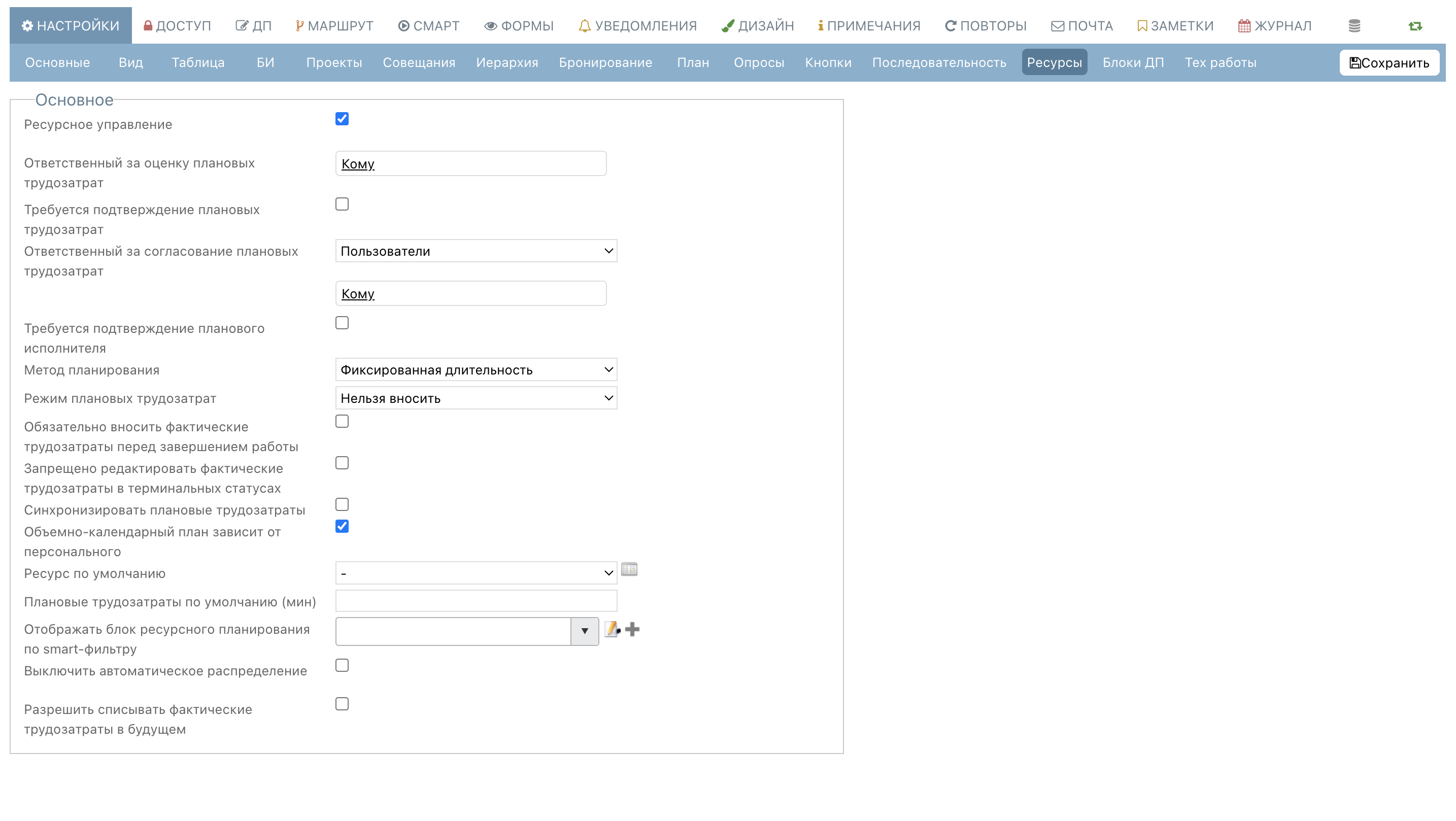
Task: Switch to the Совещания sub-tab
Action: tap(419, 63)
